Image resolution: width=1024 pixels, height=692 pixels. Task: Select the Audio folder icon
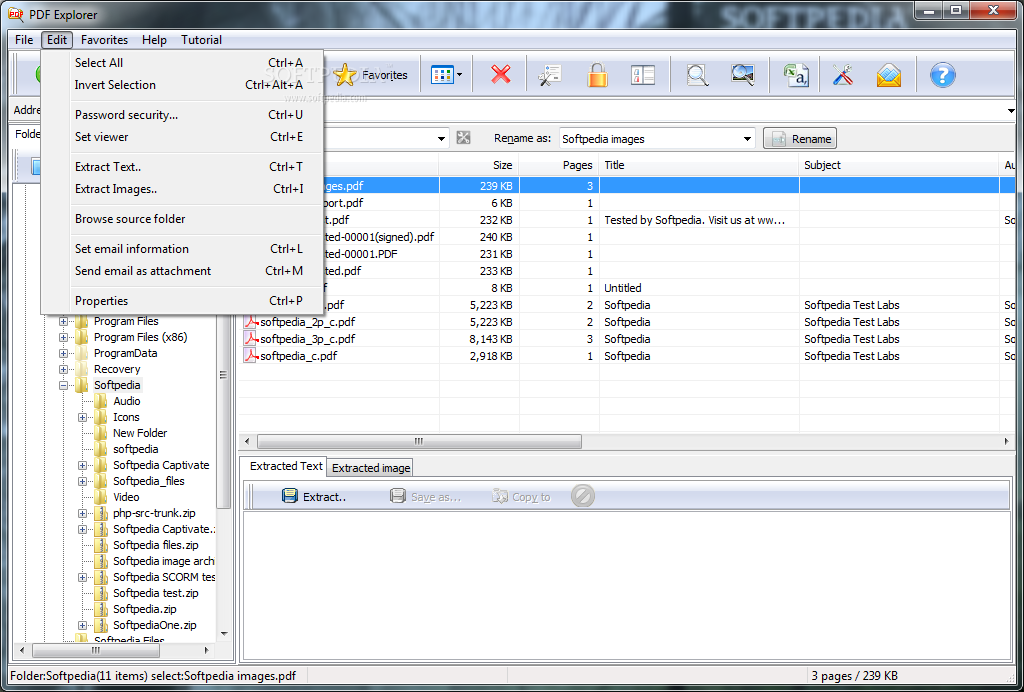point(101,401)
